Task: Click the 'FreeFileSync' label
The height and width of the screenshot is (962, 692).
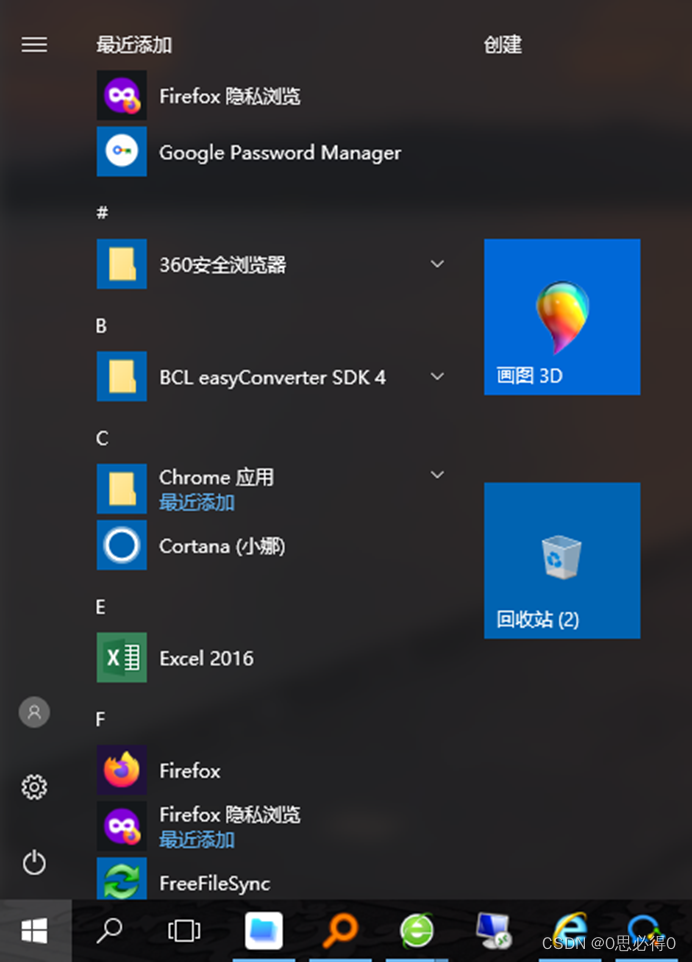Action: click(215, 883)
